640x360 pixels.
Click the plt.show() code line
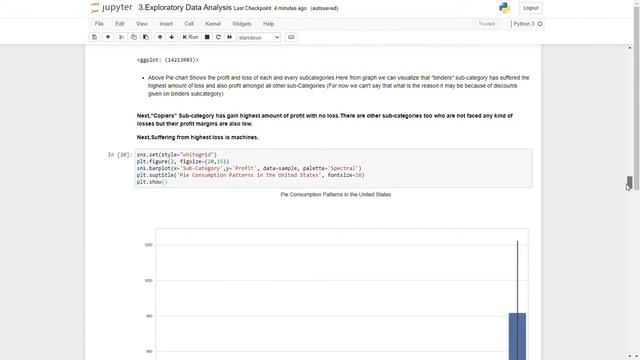pos(152,182)
